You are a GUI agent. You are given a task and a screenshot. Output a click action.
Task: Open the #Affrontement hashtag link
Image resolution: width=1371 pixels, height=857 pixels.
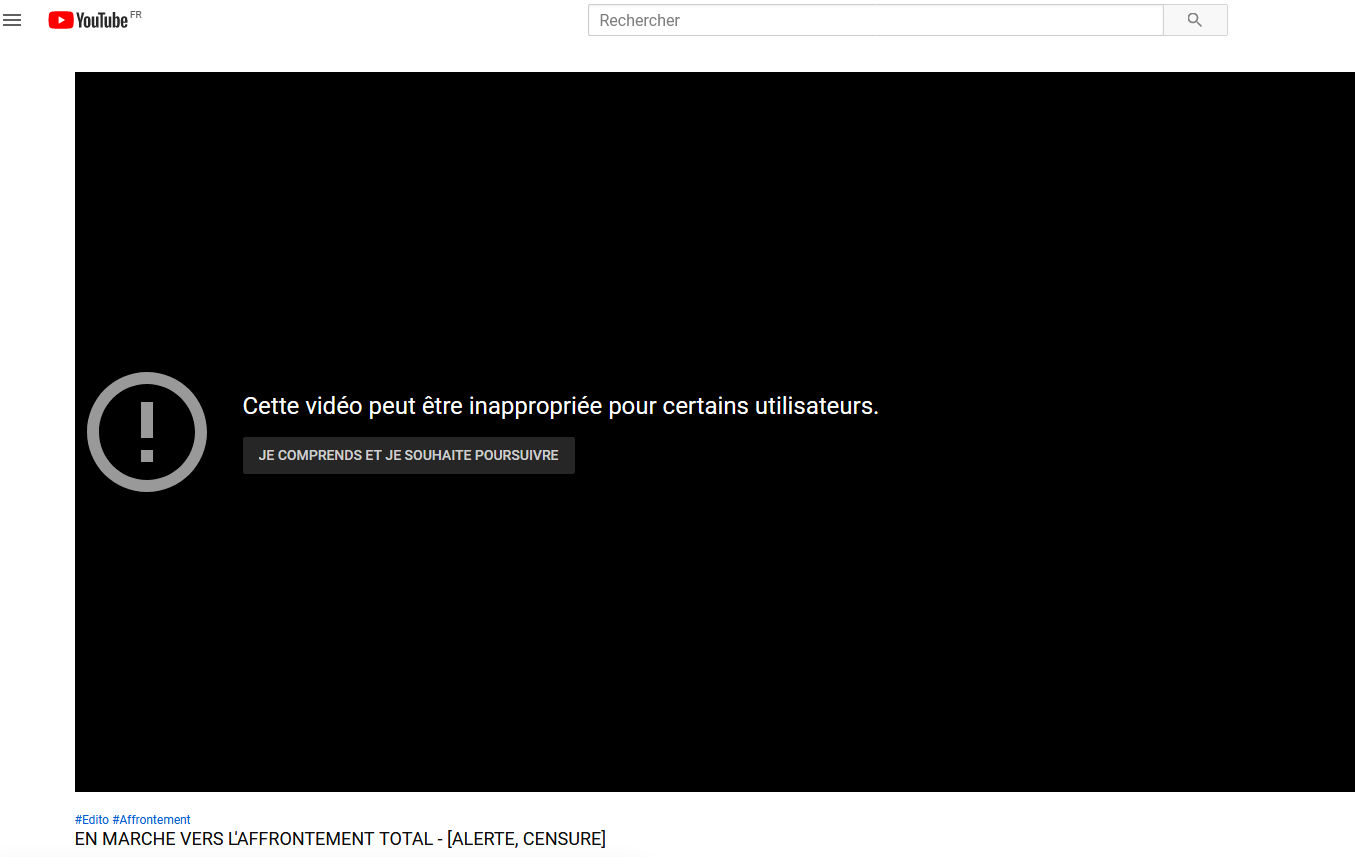coord(151,820)
